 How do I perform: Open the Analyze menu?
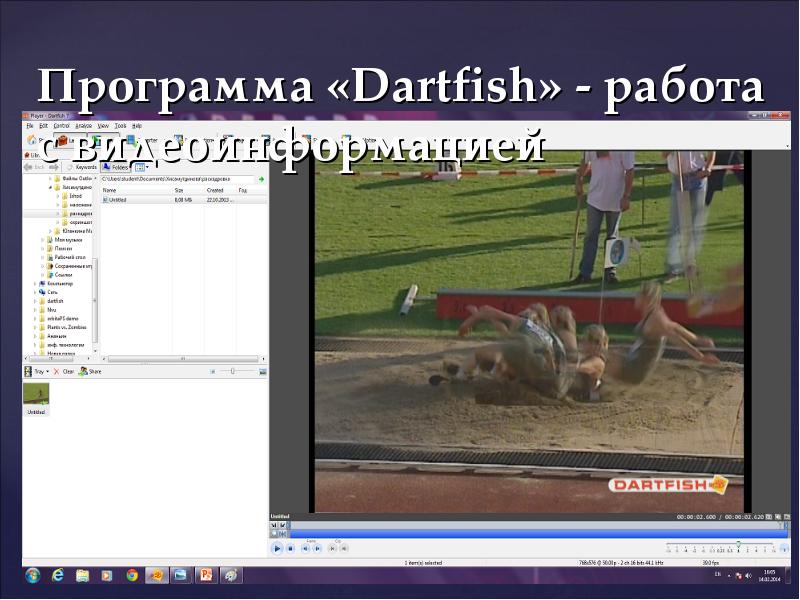coord(84,126)
